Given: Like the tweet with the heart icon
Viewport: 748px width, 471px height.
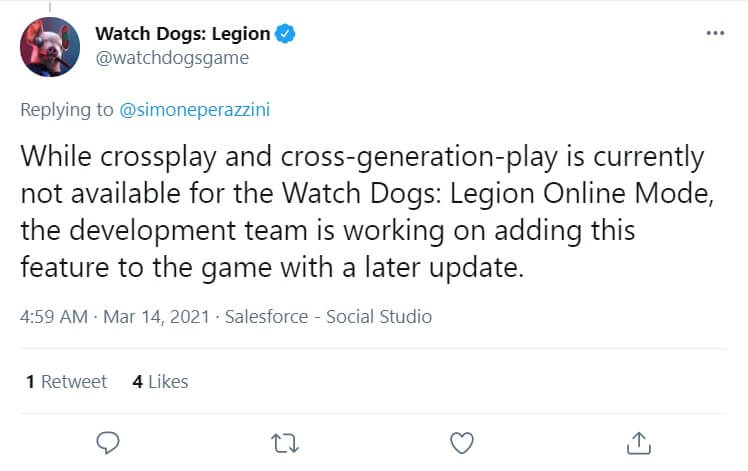Looking at the screenshot, I should pos(461,442).
